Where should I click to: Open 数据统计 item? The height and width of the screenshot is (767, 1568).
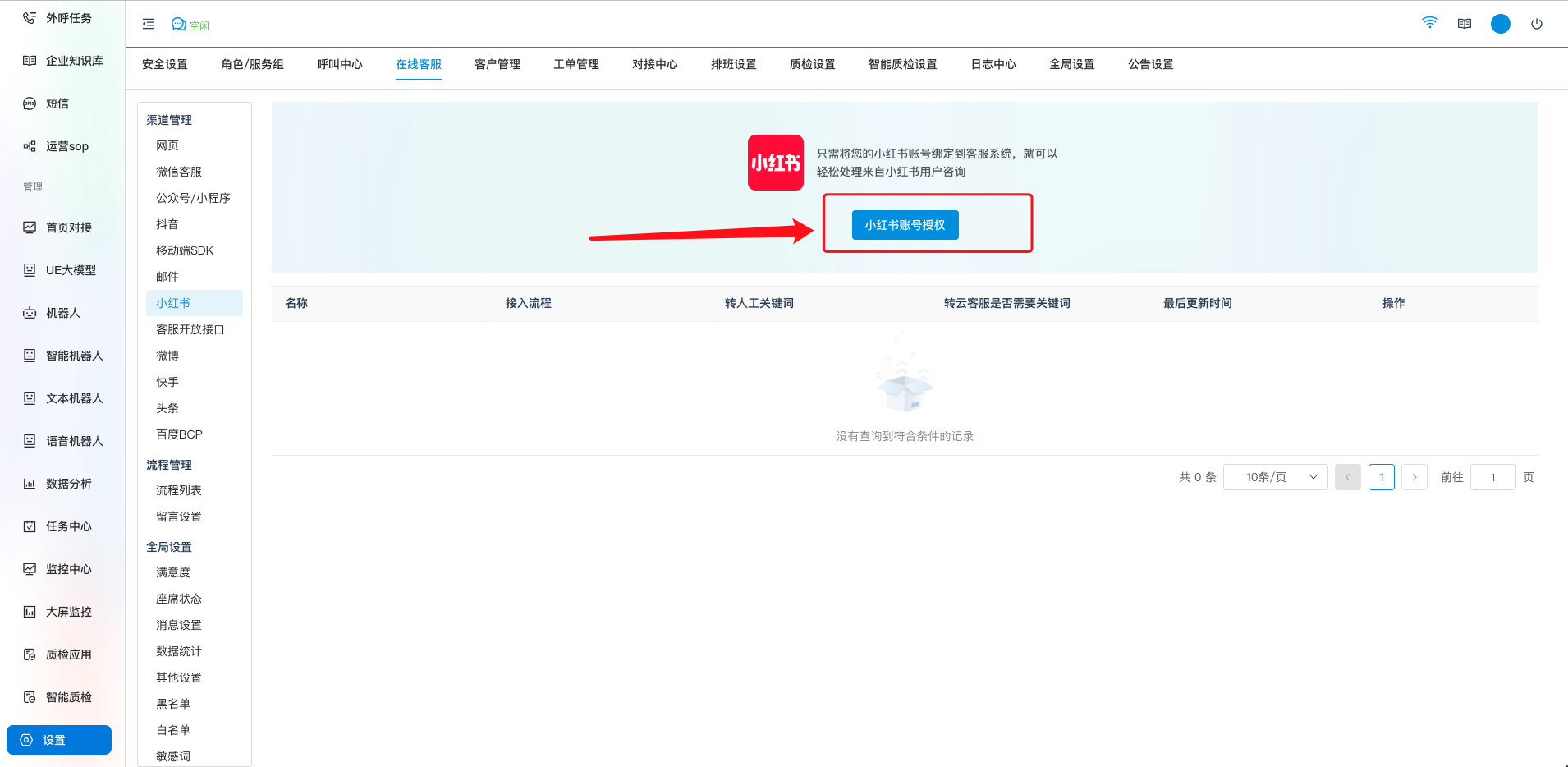(179, 651)
